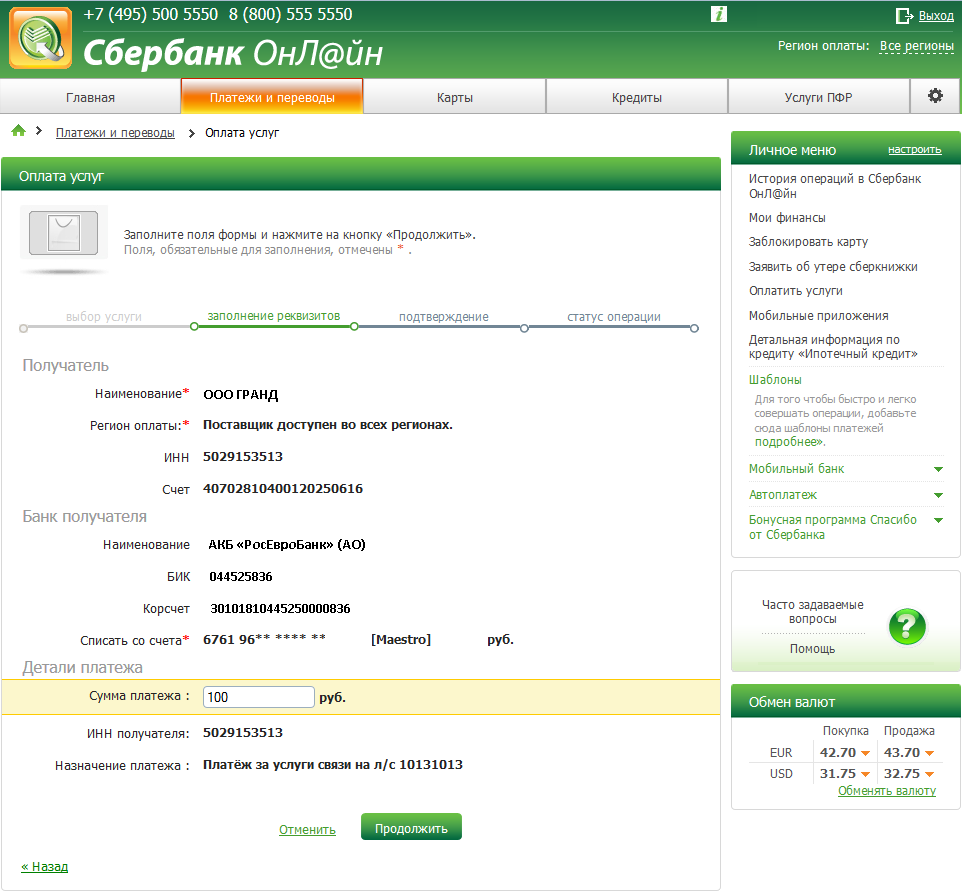962x892 pixels.
Task: Click the Сумма платежа input field
Action: (x=258, y=697)
